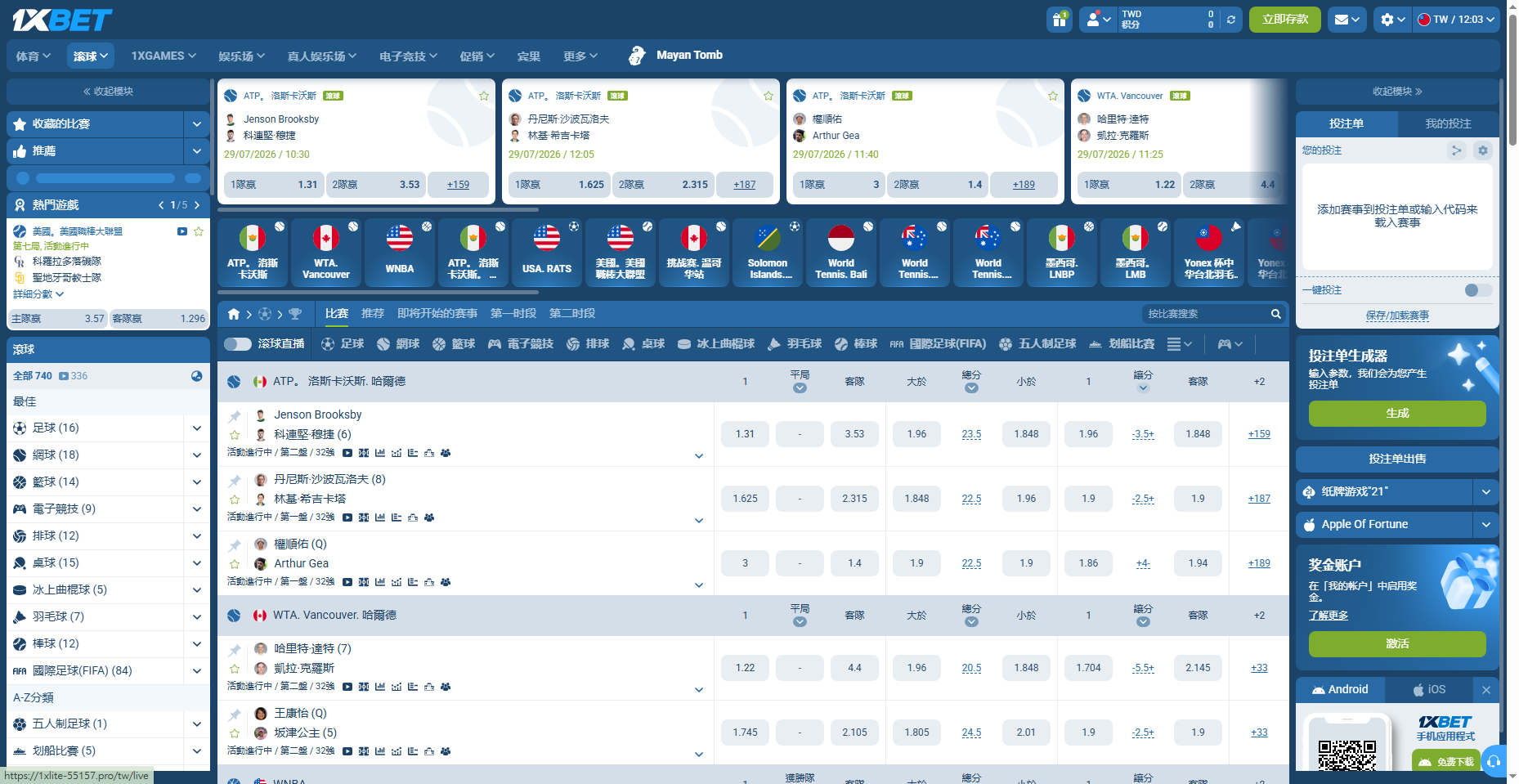Click the 生成 bet slip generator button
The width and height of the screenshot is (1519, 784).
click(1397, 414)
